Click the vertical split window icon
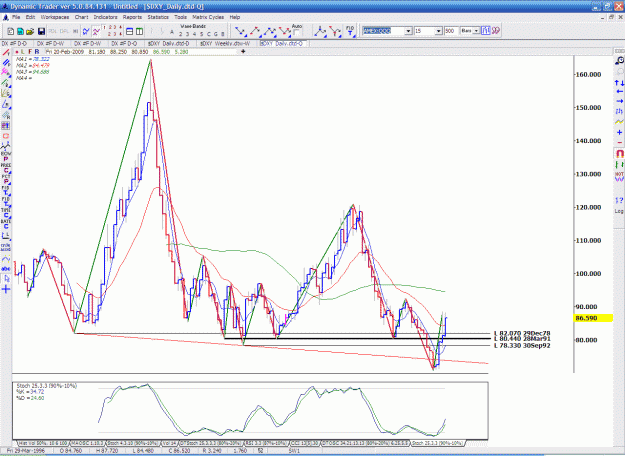This screenshot has width=625, height=456. click(139, 31)
